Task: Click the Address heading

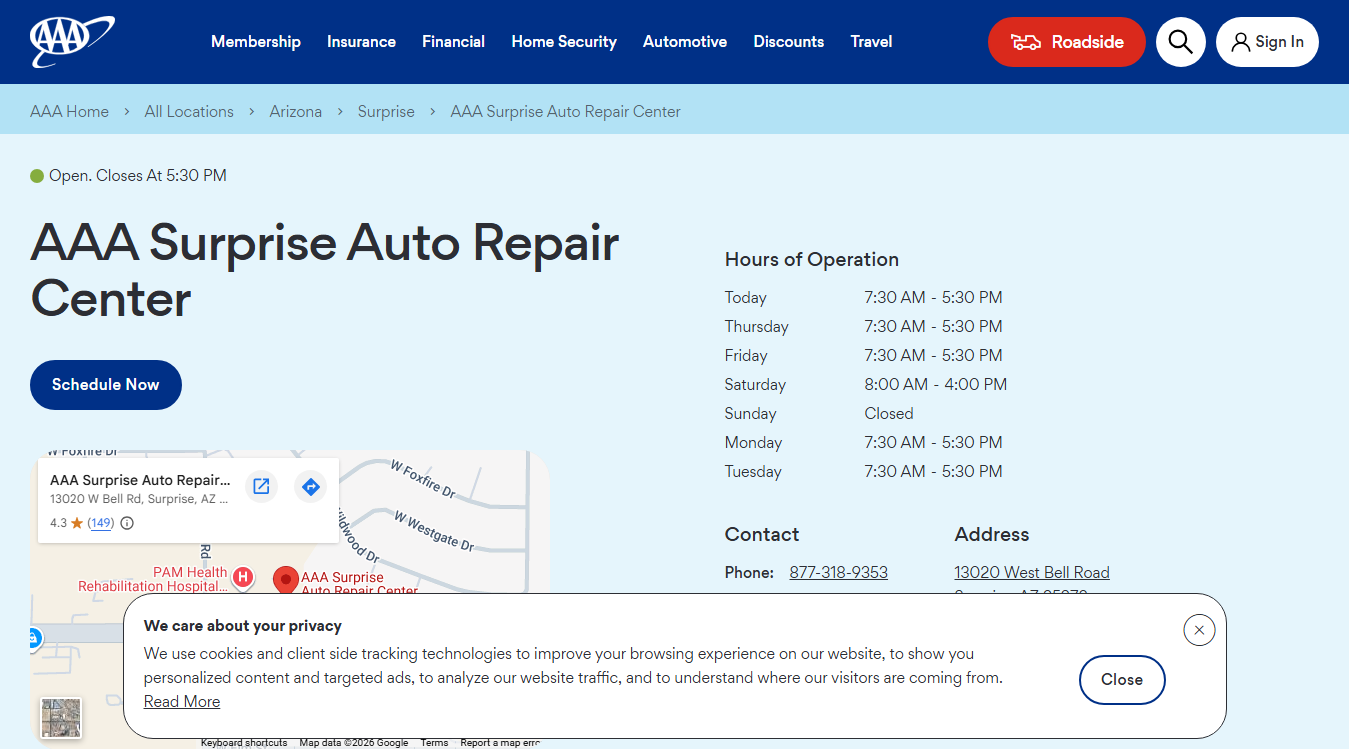Action: 992,535
